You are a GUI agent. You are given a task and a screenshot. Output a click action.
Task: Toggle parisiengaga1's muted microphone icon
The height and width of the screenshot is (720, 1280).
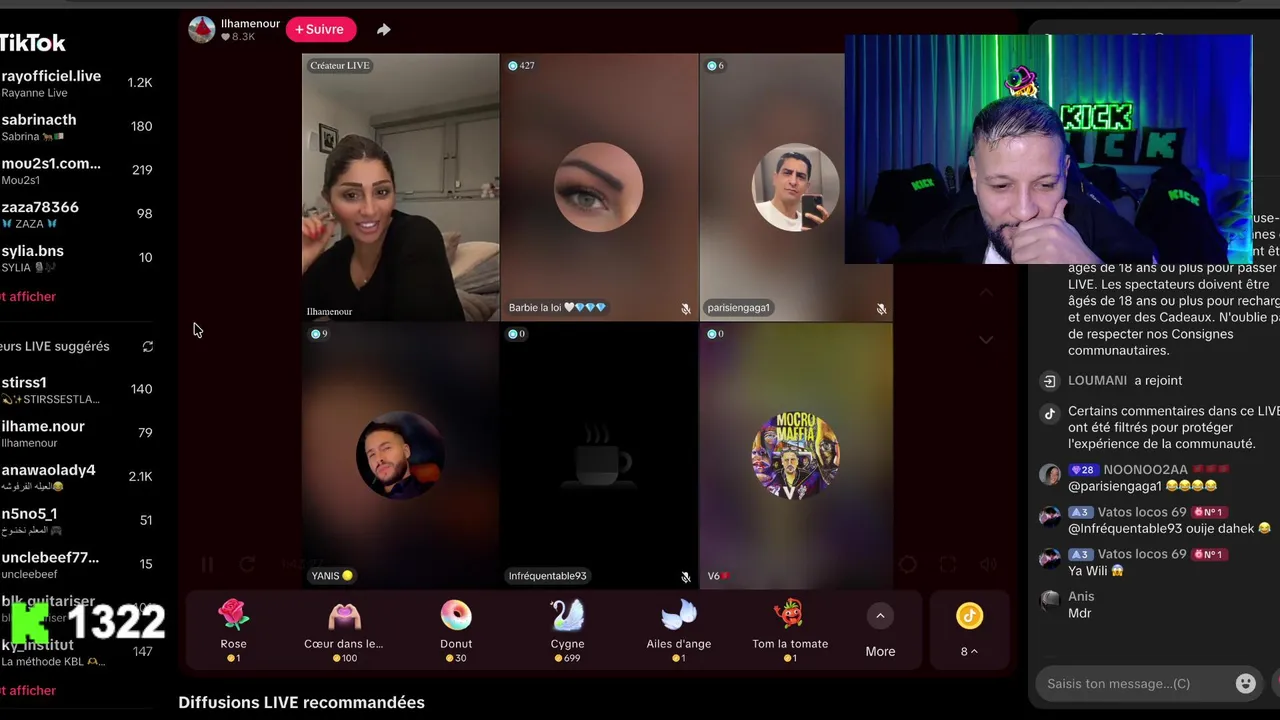[x=881, y=309]
